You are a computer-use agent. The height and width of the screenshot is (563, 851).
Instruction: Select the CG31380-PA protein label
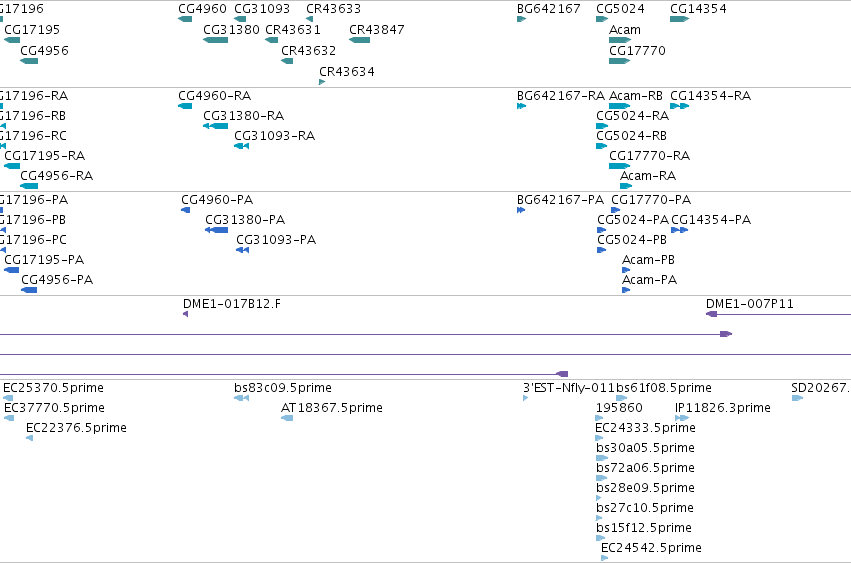click(x=245, y=220)
